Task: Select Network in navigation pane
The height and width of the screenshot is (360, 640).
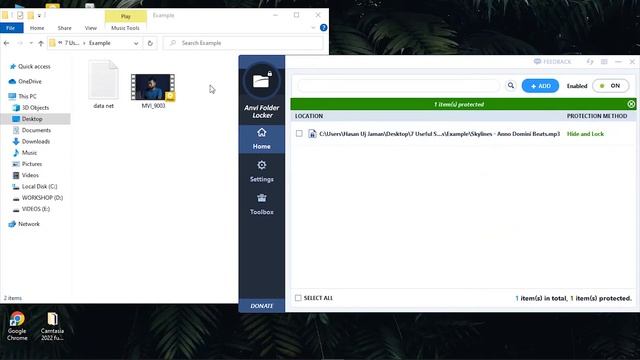Action: point(29,224)
